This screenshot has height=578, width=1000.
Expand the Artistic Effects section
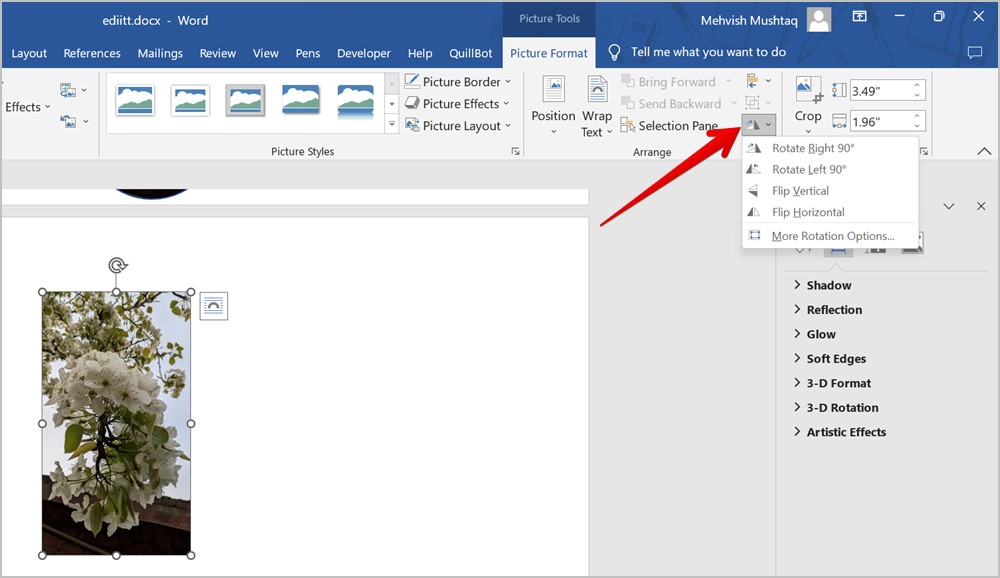point(845,432)
